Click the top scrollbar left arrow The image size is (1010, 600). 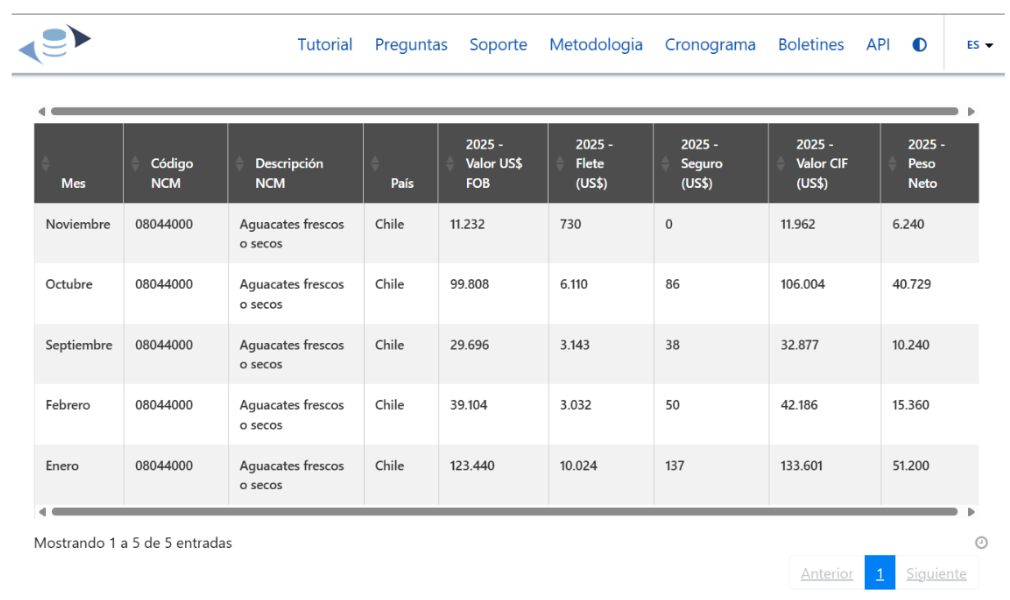(41, 111)
